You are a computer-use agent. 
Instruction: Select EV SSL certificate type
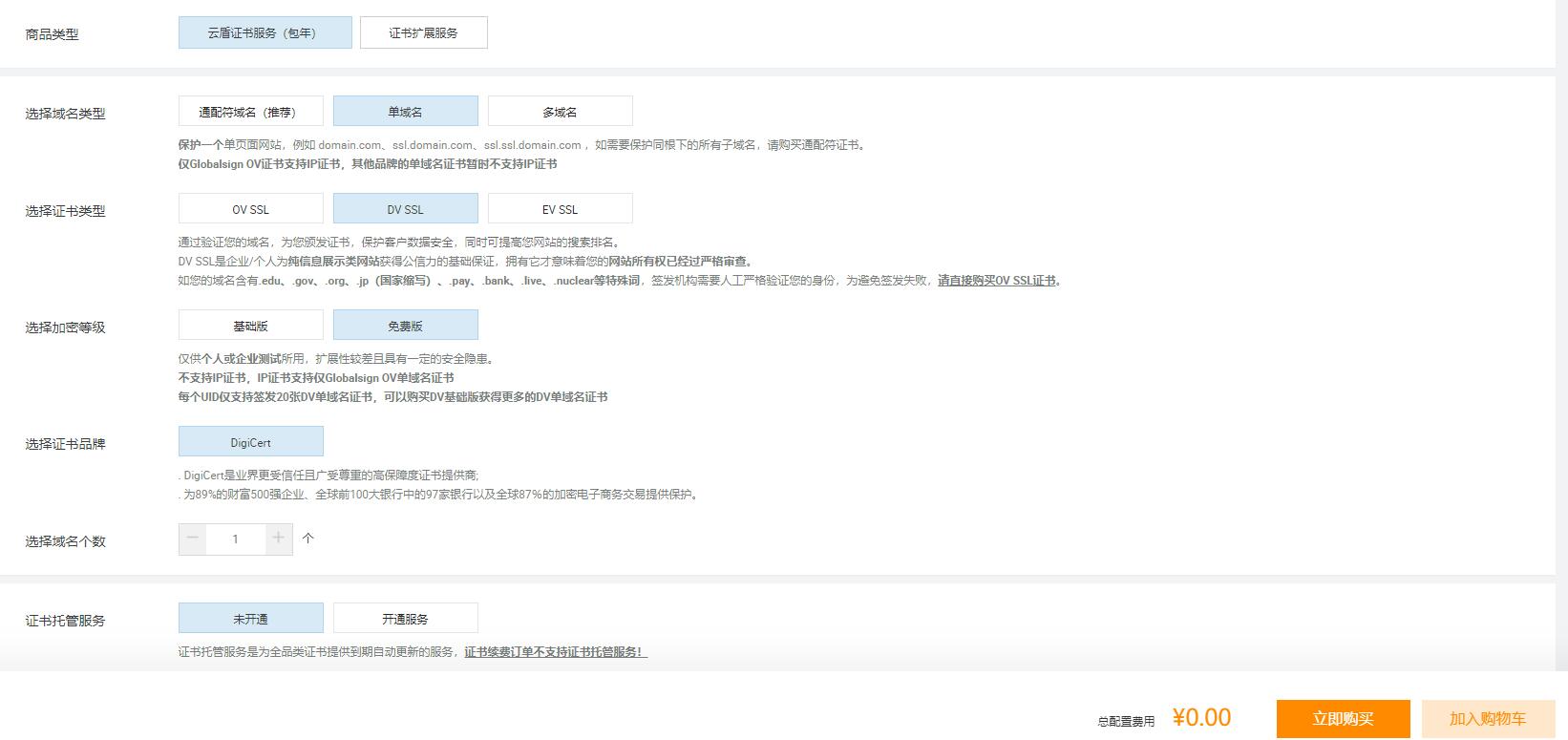click(560, 209)
